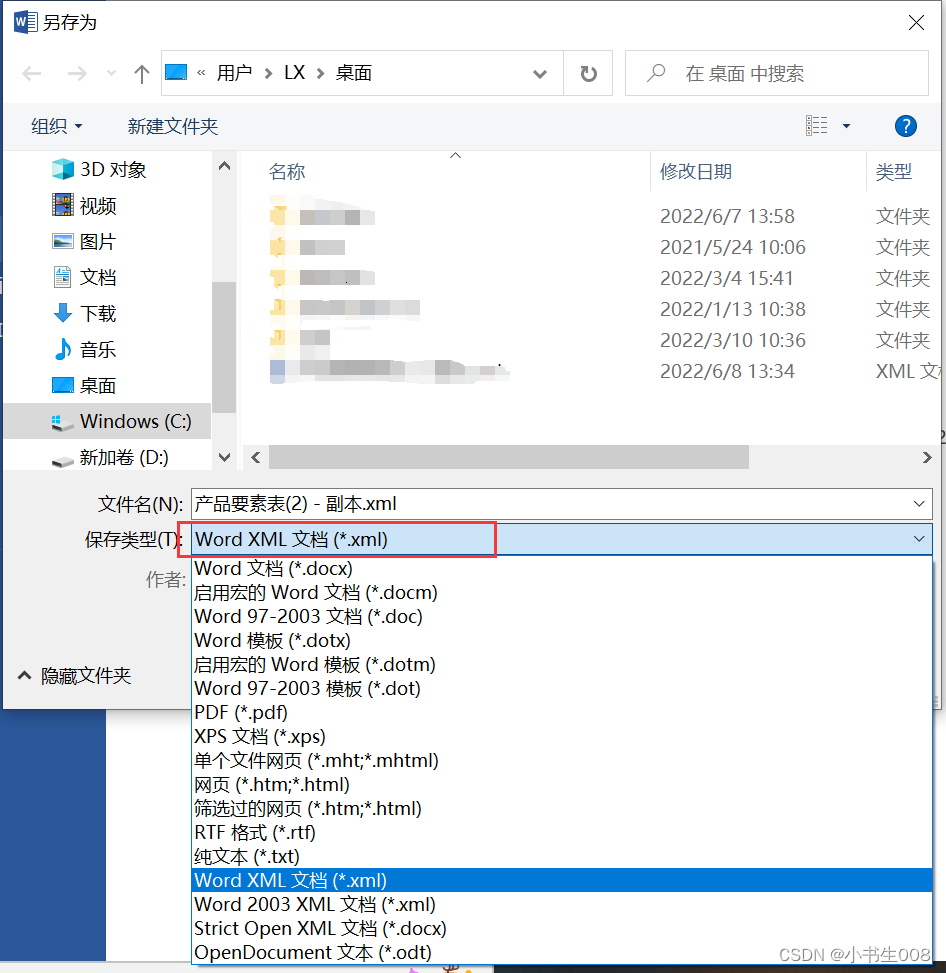Select 3D 对象 in the navigation pane
Viewport: 946px width, 973px height.
click(99, 169)
